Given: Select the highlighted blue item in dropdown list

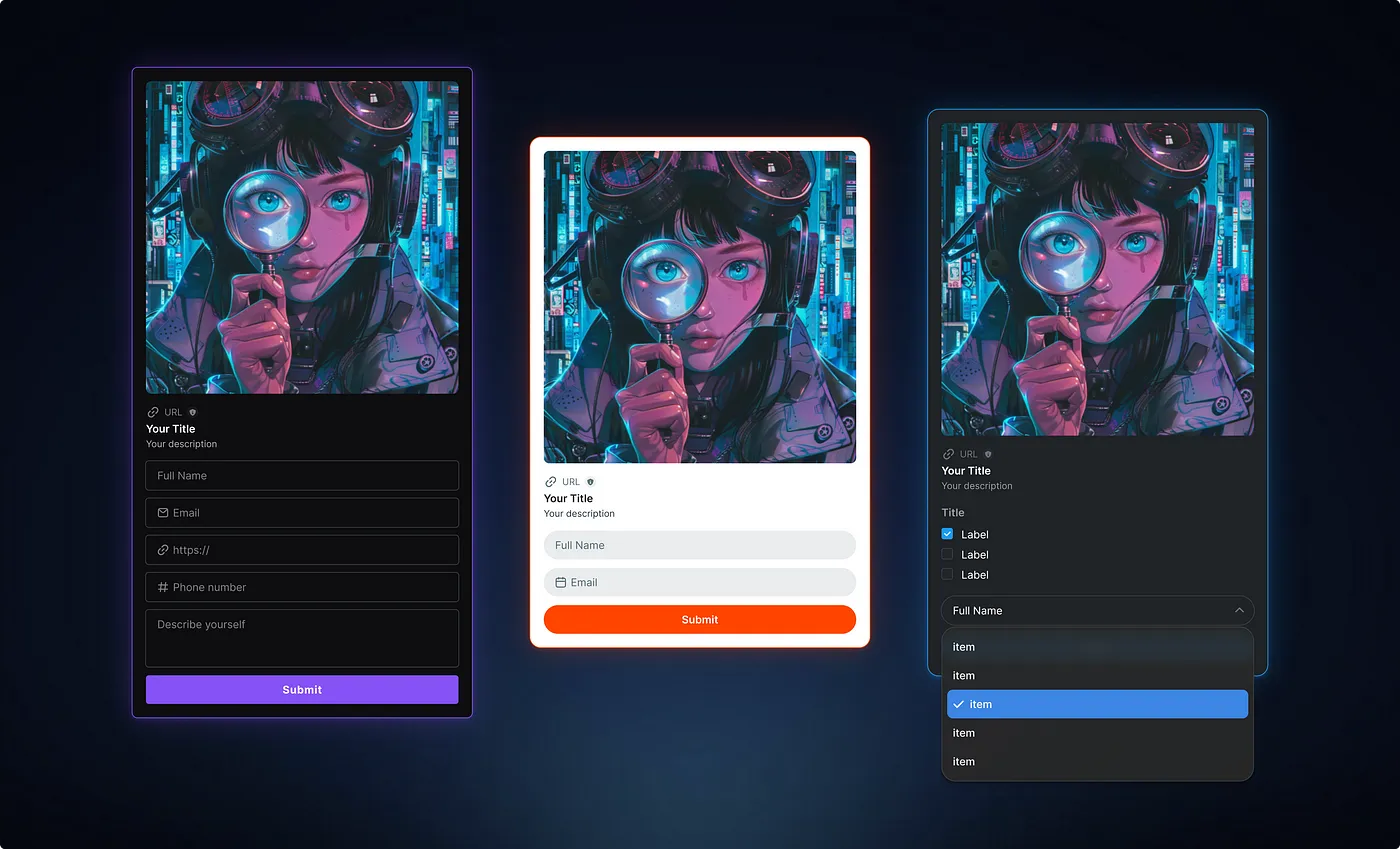Looking at the screenshot, I should coord(1097,704).
